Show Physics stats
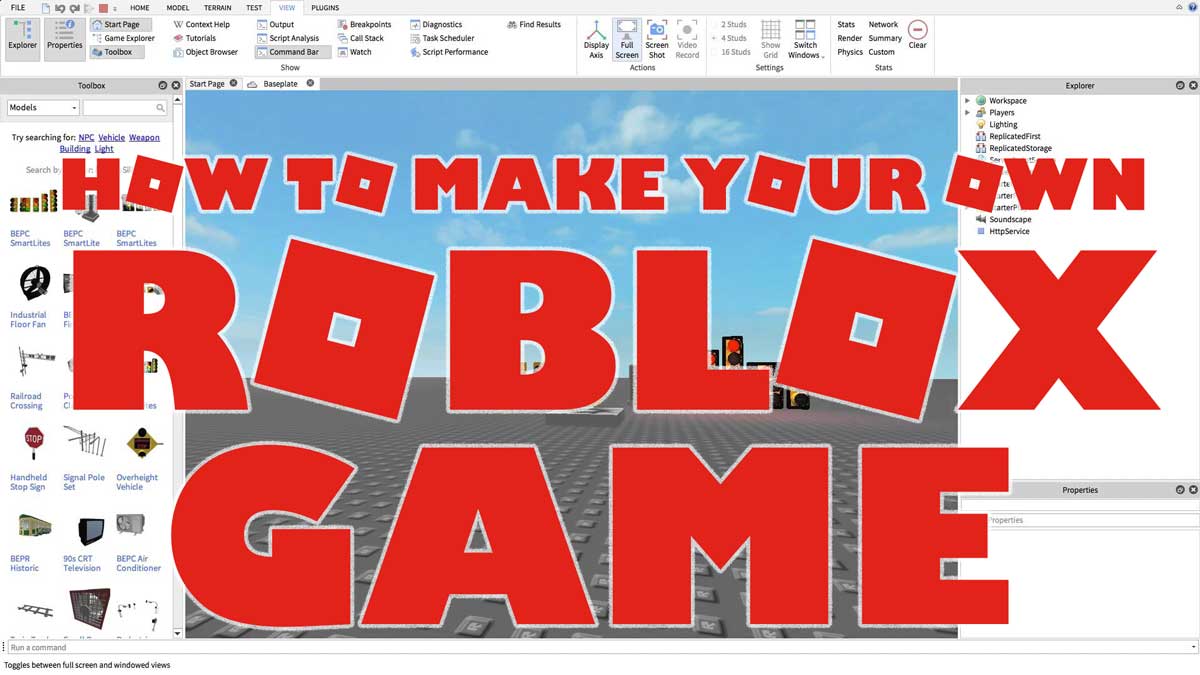 (x=850, y=52)
